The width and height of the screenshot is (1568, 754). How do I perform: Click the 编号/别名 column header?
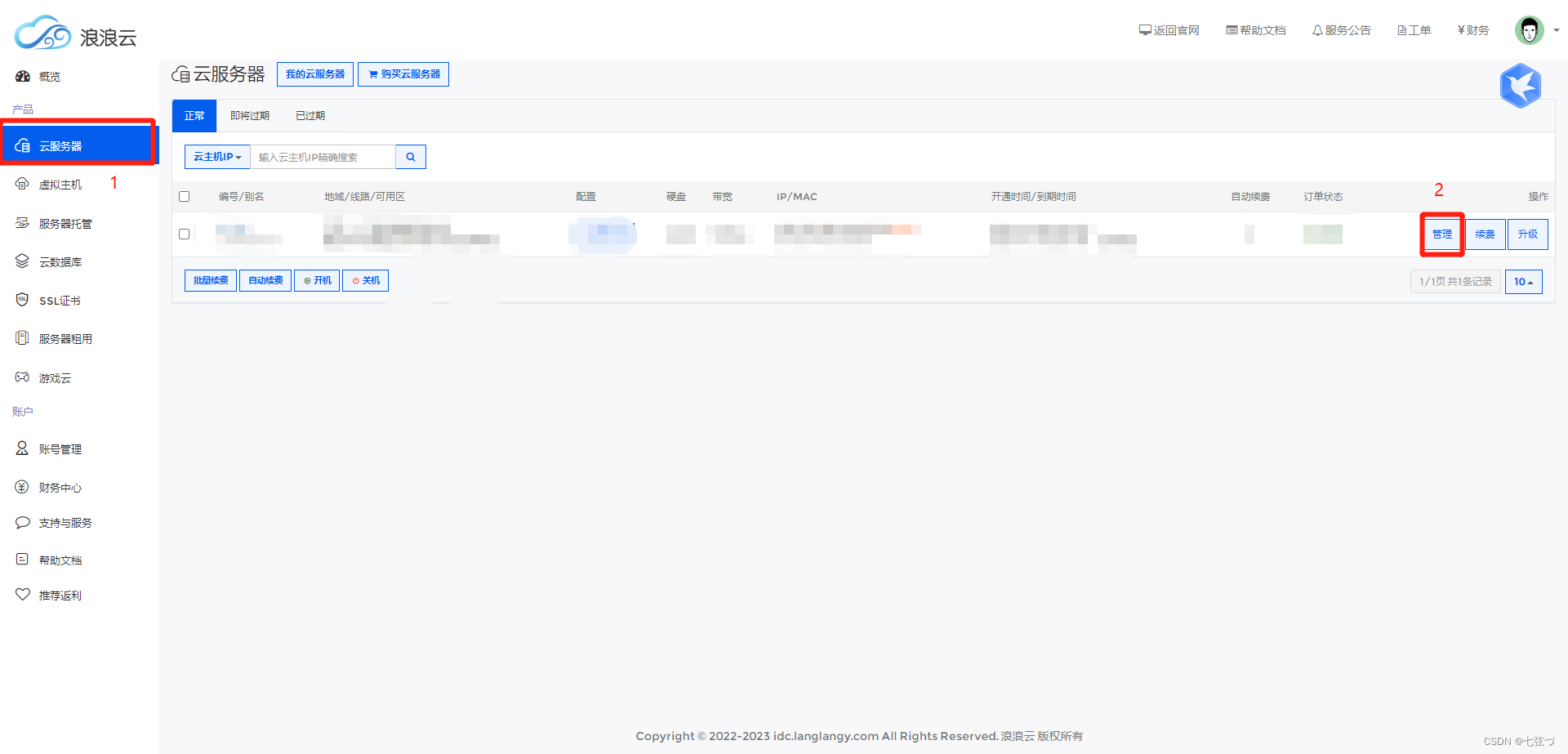click(x=241, y=197)
